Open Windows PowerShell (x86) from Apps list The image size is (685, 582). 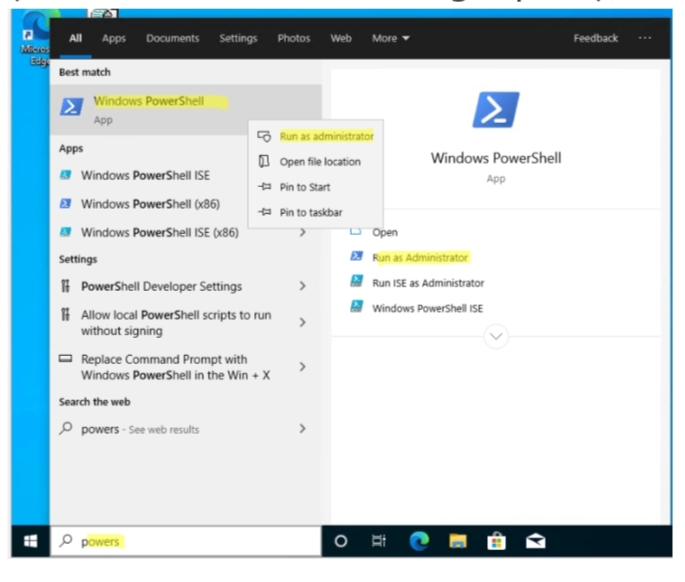(150, 204)
